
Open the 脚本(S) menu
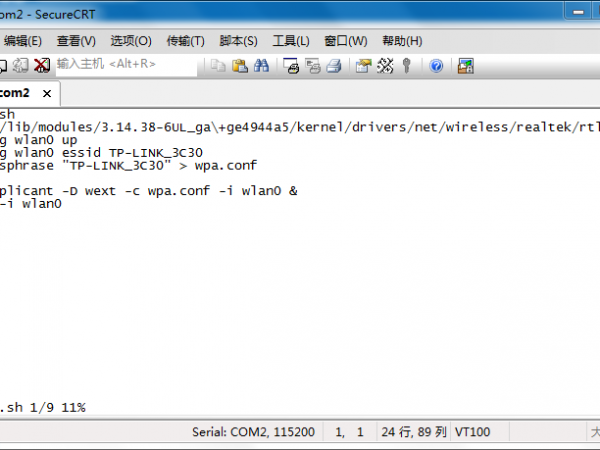click(238, 41)
